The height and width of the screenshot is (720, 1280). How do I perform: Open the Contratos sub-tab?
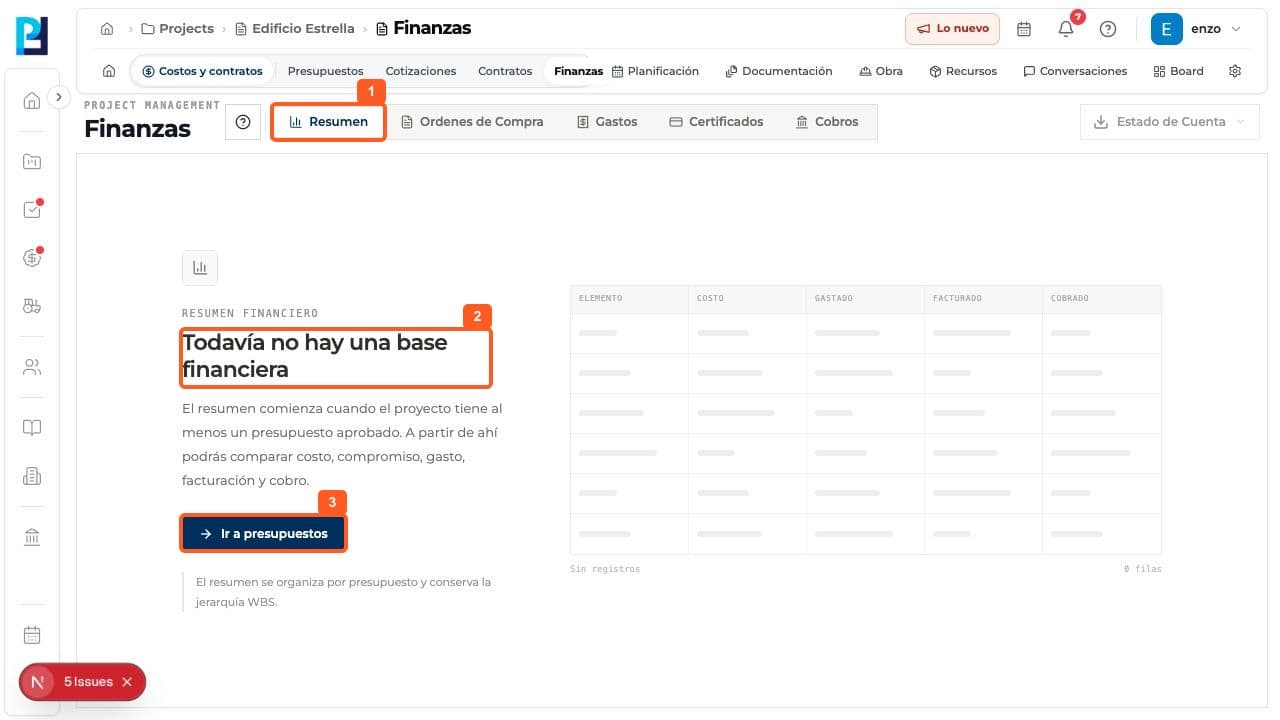(505, 71)
